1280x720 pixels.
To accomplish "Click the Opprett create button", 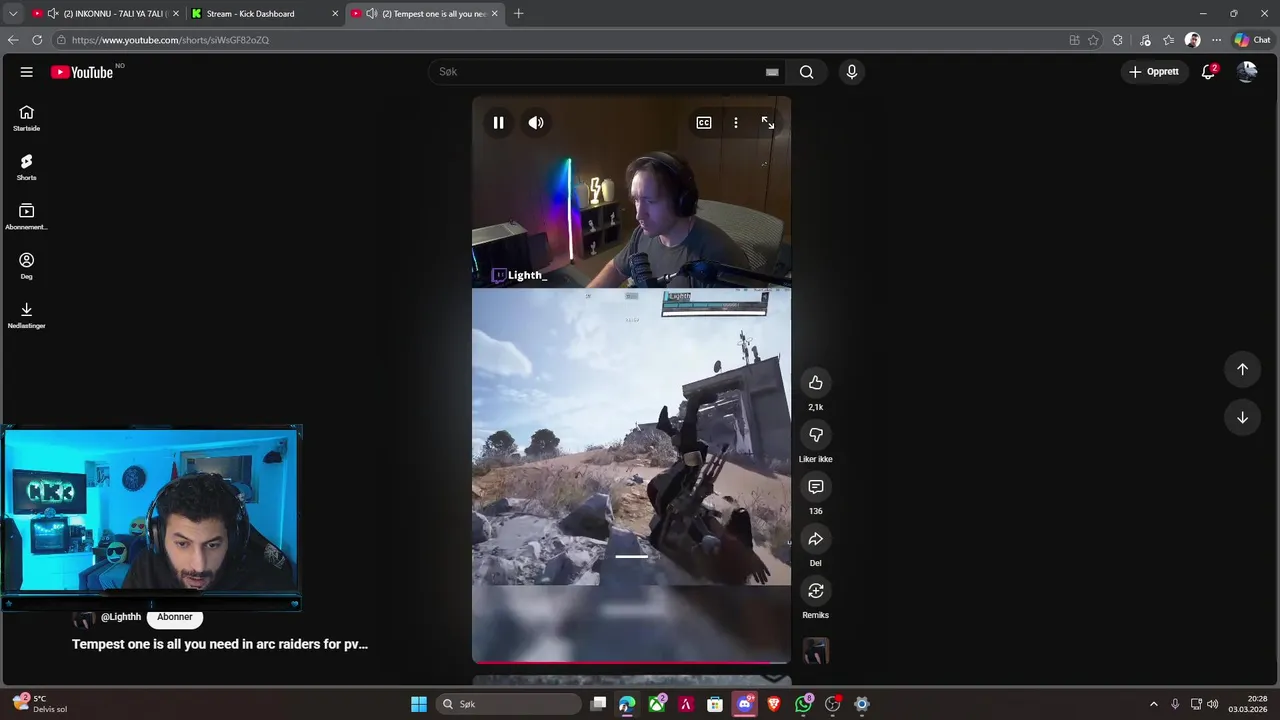I will pyautogui.click(x=1154, y=72).
